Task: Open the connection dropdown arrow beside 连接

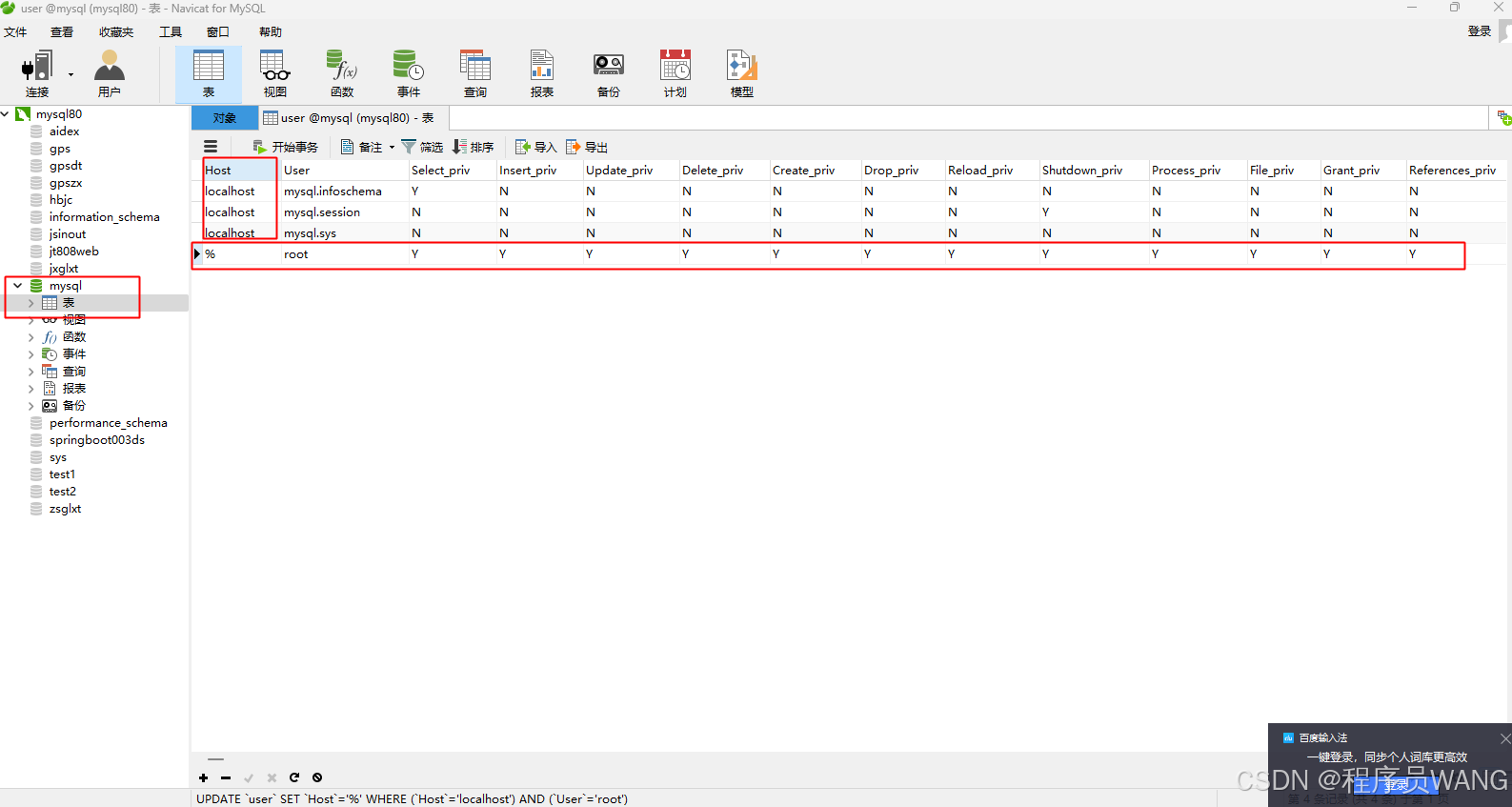Action: click(x=71, y=74)
